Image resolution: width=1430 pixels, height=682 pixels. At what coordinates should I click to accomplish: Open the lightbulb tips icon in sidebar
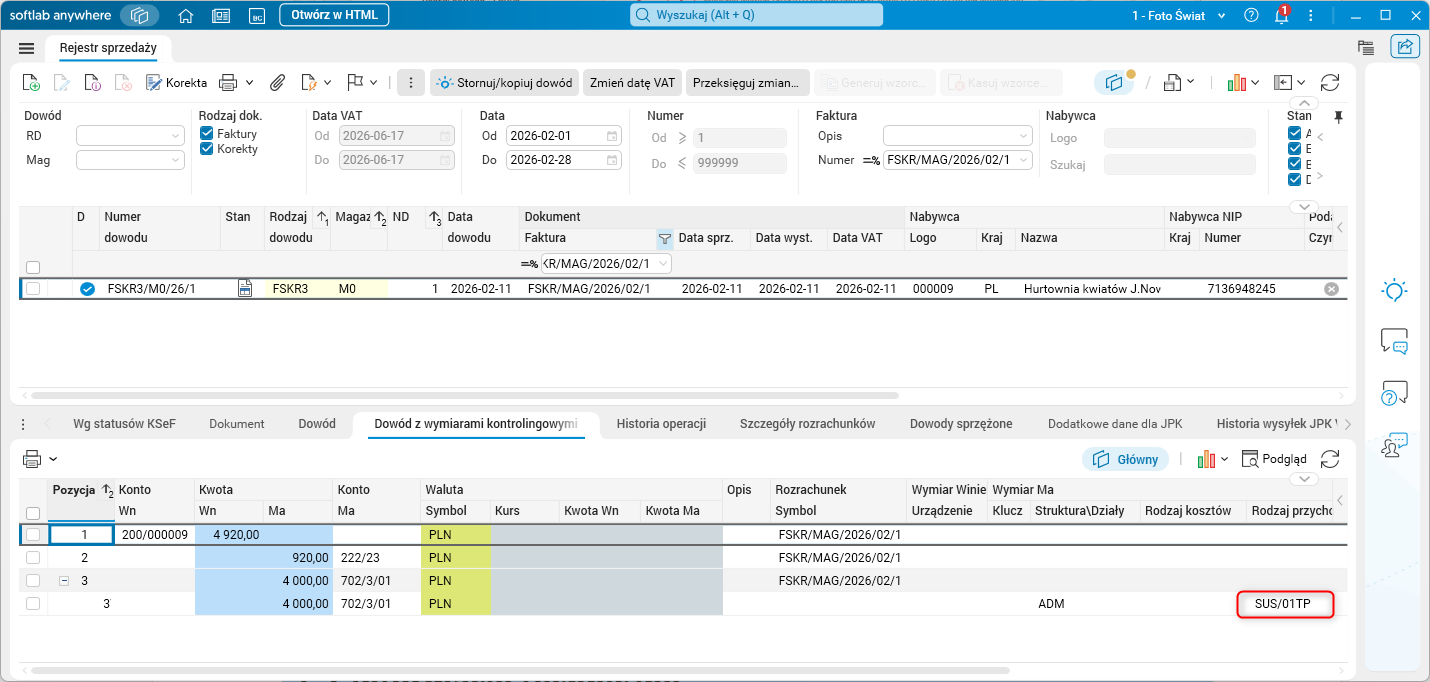coord(1394,291)
